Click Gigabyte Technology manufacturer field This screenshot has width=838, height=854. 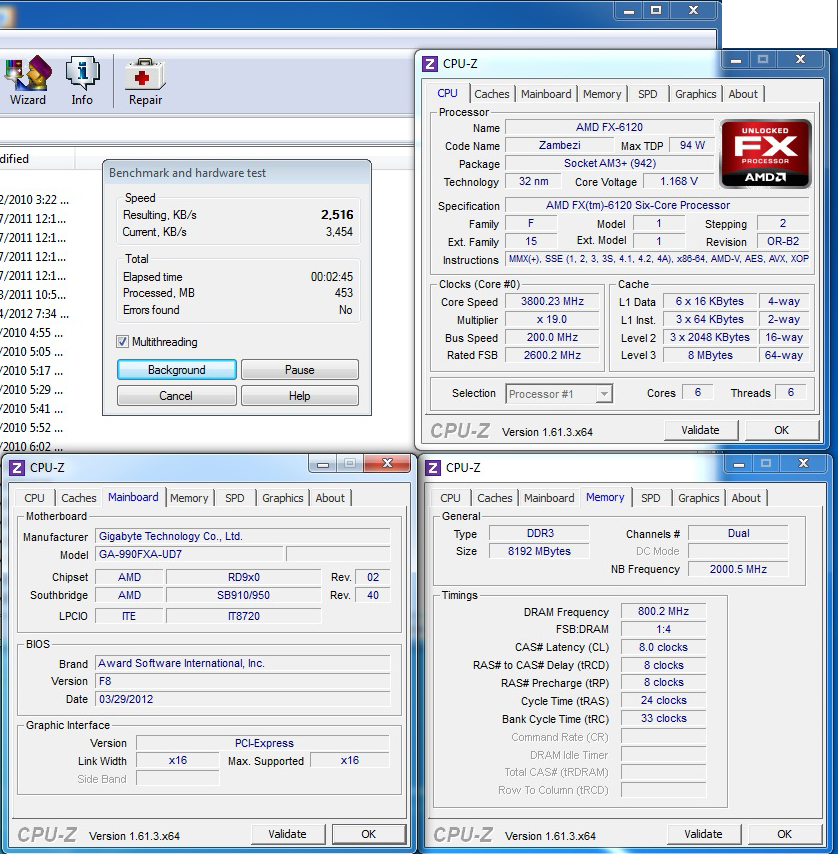(242, 536)
